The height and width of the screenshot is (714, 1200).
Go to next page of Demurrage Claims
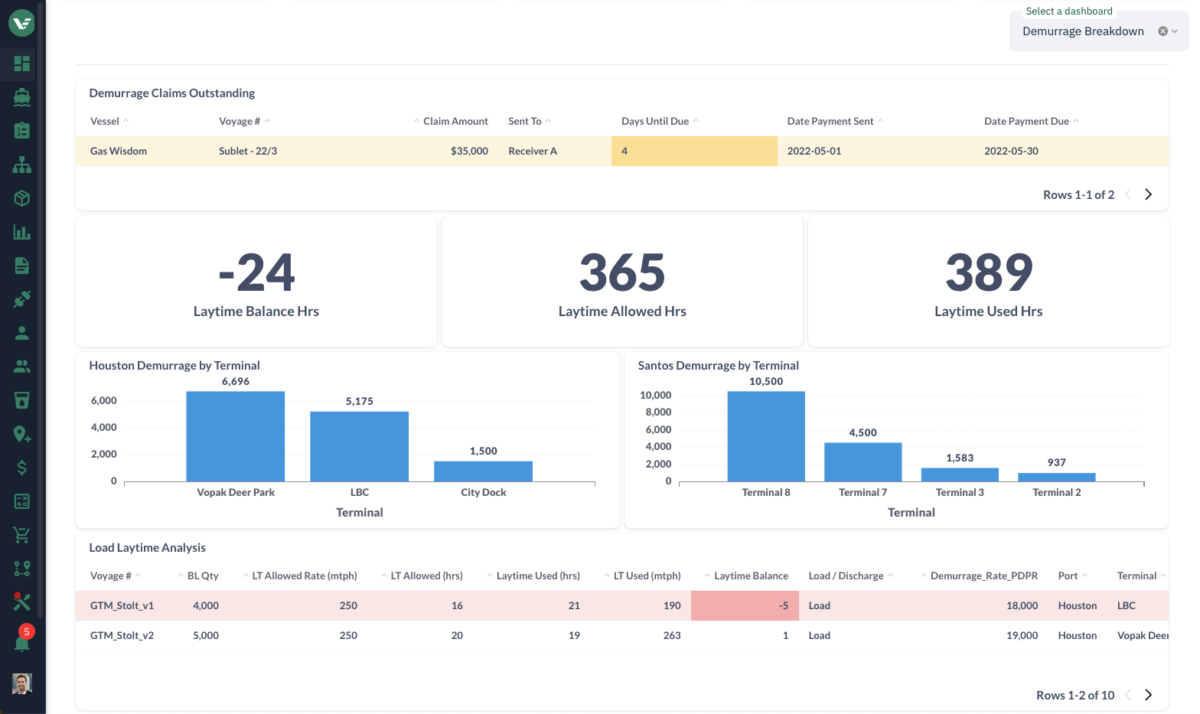(1148, 194)
